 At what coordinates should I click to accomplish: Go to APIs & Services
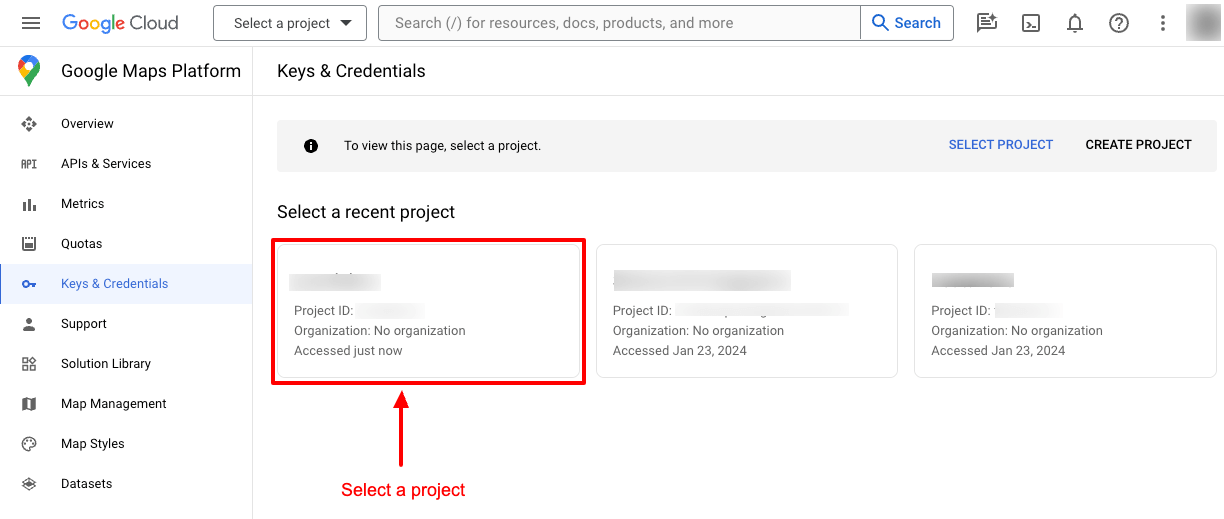click(105, 164)
